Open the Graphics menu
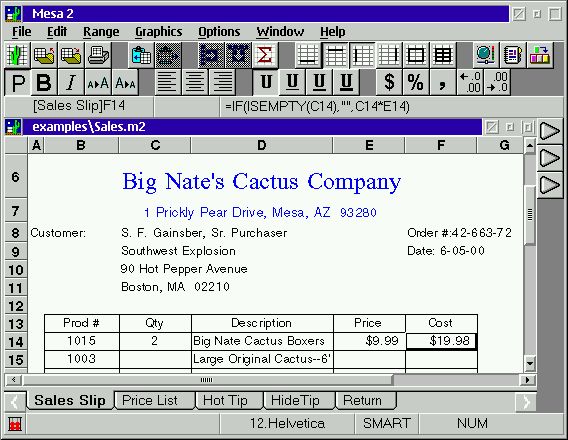The image size is (568, 440). (x=159, y=32)
